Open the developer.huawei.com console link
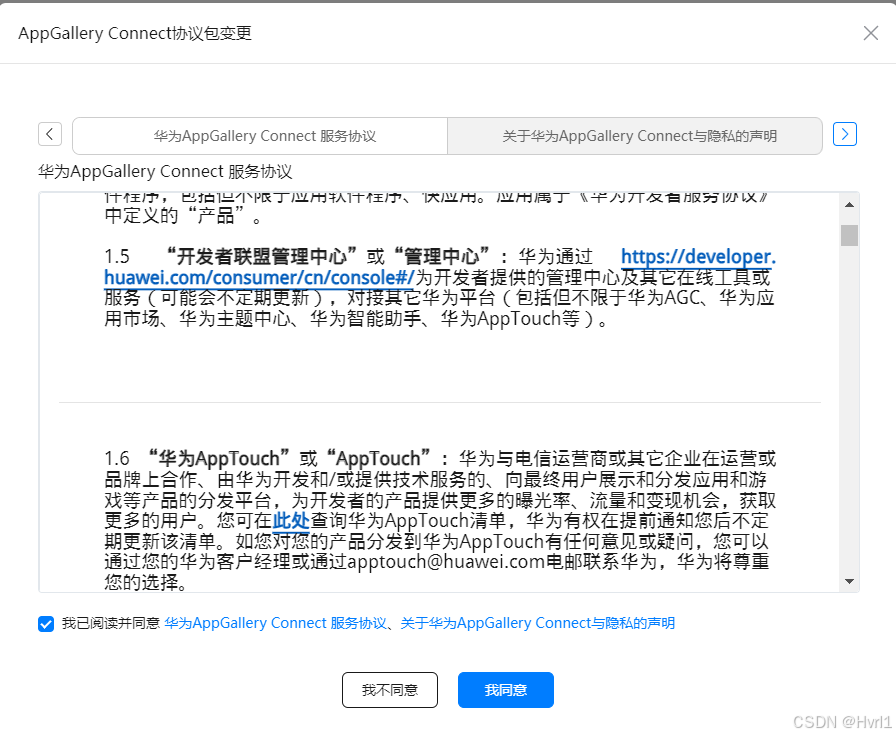This screenshot has height=737, width=896. pos(440,267)
